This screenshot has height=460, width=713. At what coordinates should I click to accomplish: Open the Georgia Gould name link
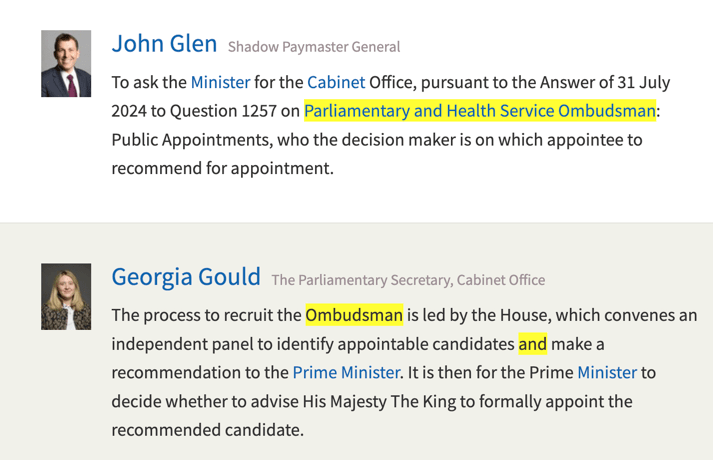point(186,277)
